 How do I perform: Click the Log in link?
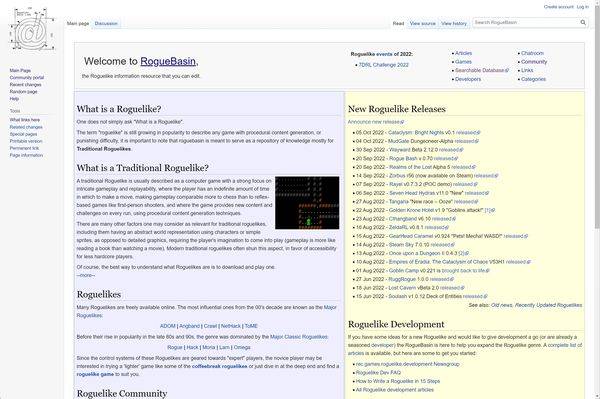[583, 7]
